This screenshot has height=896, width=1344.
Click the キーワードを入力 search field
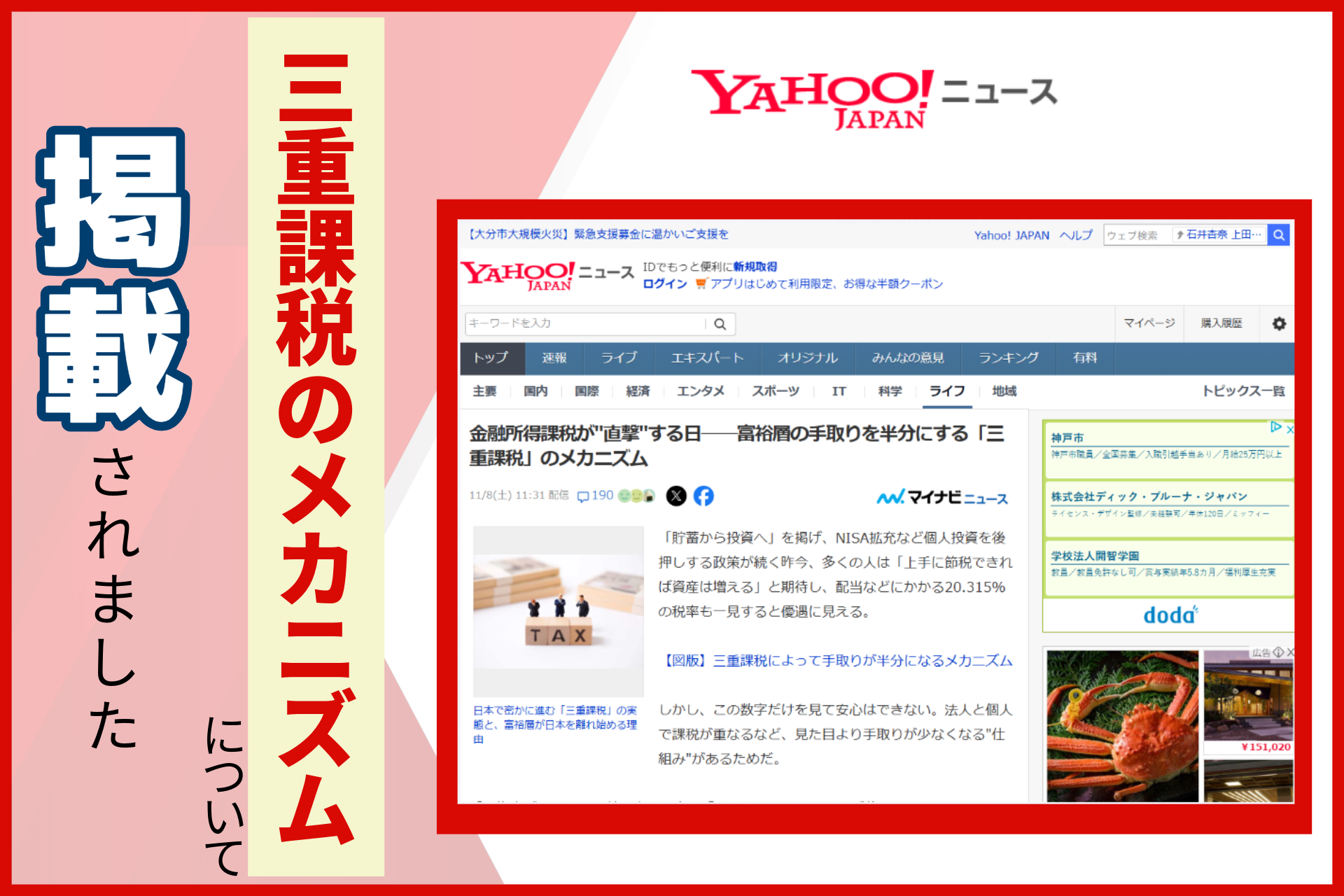(x=586, y=323)
